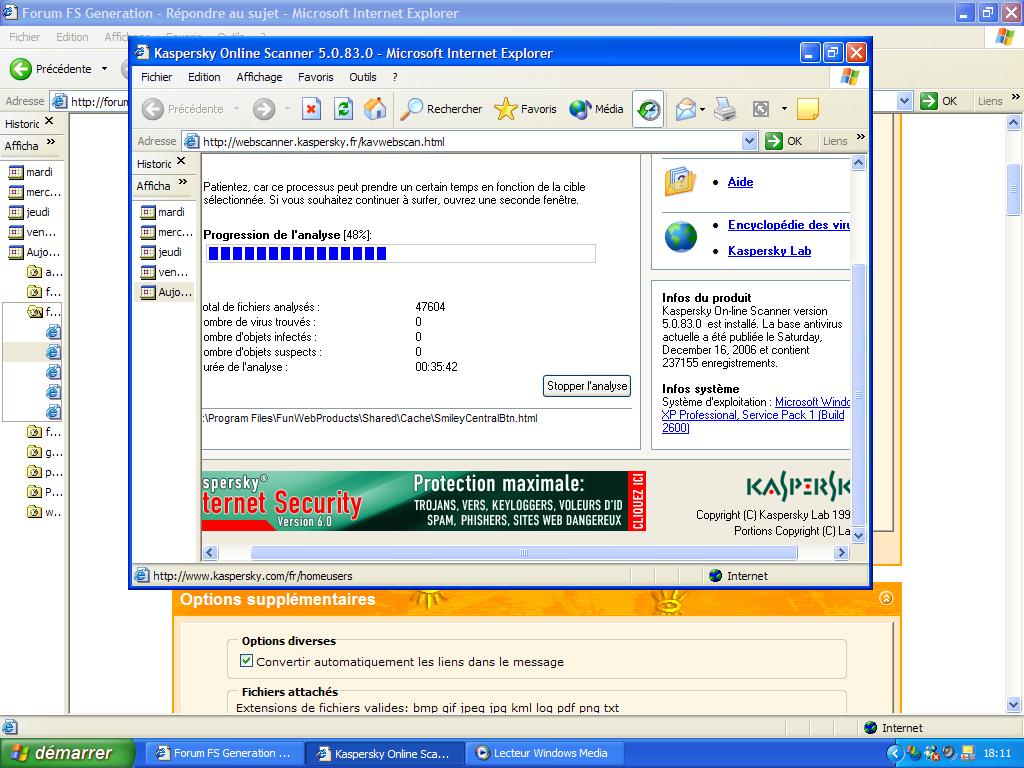Open w... folder in Forum history panel
Image resolution: width=1024 pixels, height=768 pixels.
click(44, 511)
